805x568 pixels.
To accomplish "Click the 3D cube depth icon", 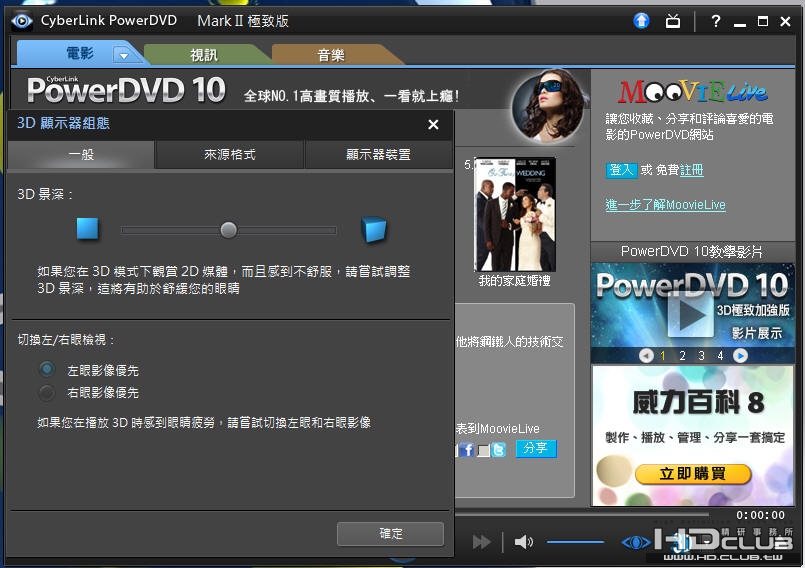I will point(374,229).
